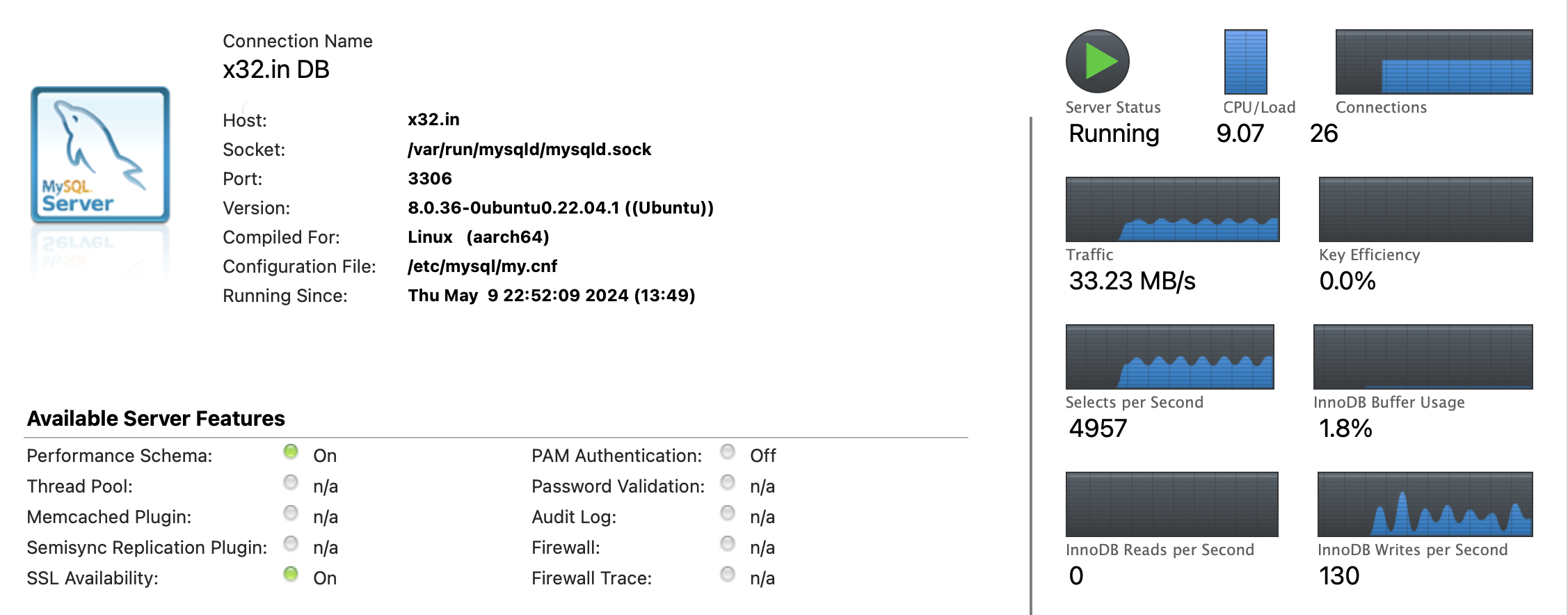
Task: Click the Traffic graph
Action: pyautogui.click(x=1172, y=209)
